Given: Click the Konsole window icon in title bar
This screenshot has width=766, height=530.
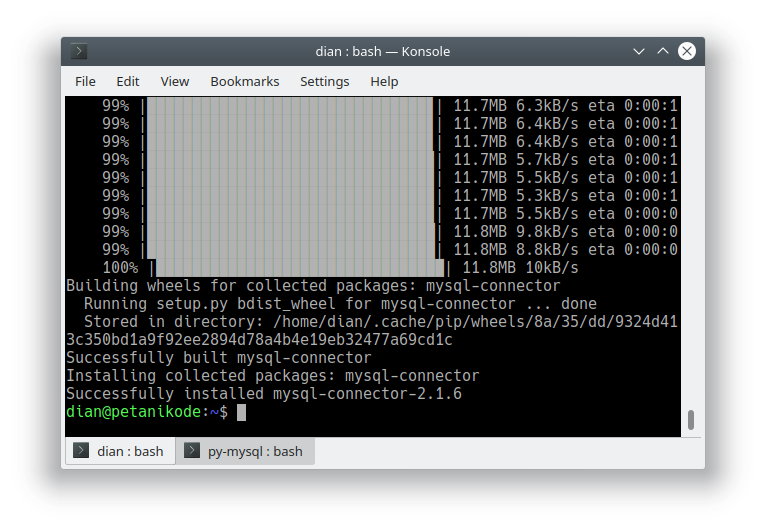Looking at the screenshot, I should [80, 52].
